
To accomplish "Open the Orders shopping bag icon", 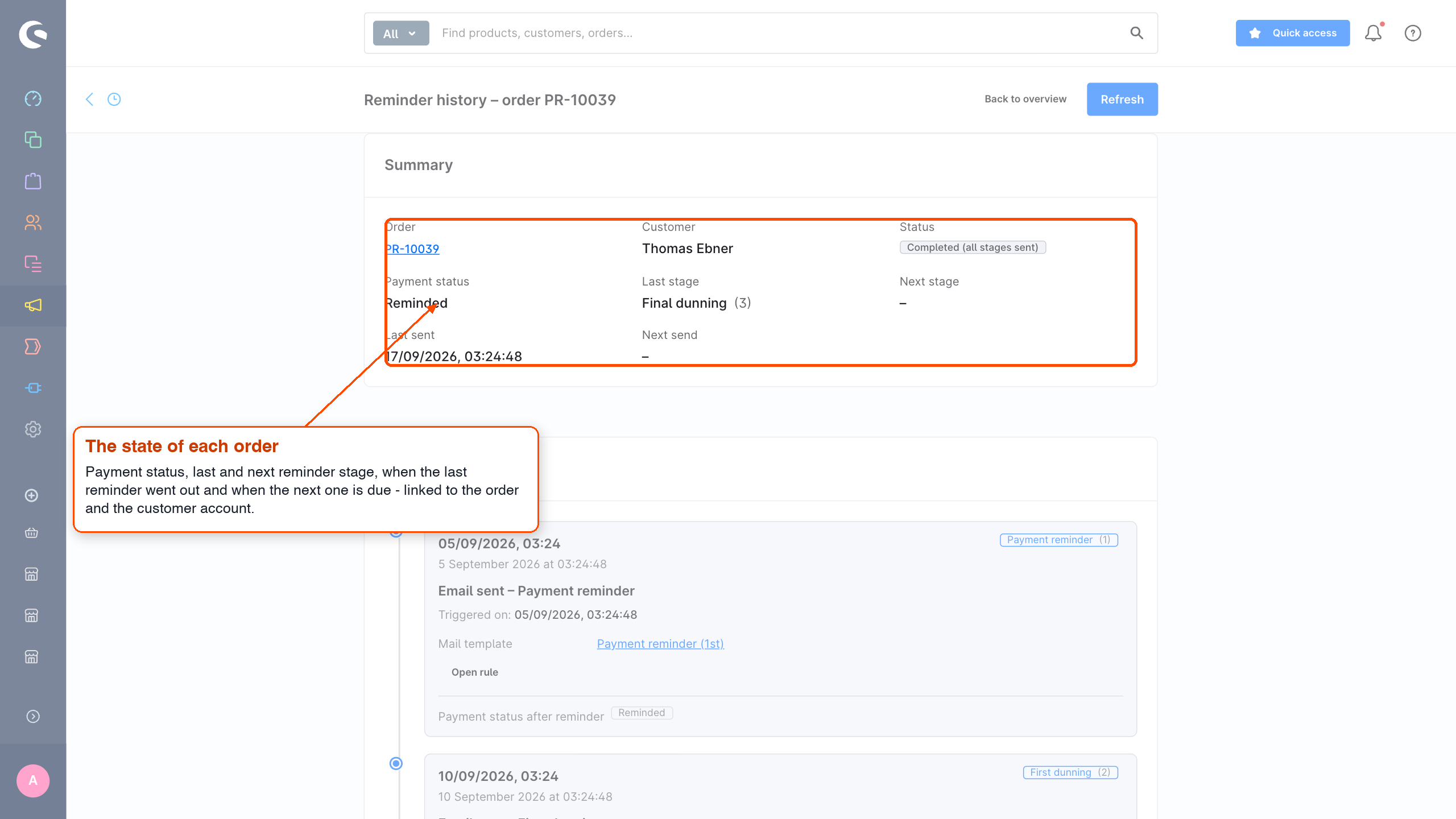I will coord(33,181).
